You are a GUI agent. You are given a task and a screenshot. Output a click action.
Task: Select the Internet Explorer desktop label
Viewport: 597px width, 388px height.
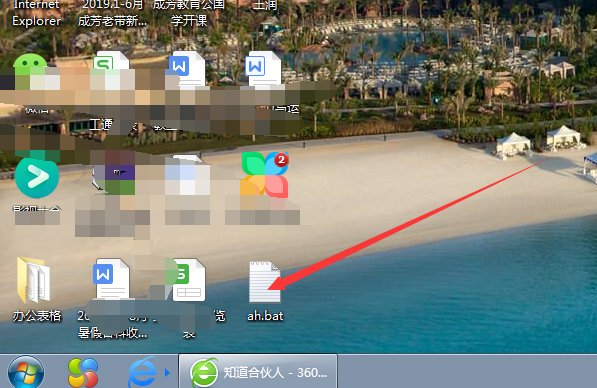click(x=36, y=13)
